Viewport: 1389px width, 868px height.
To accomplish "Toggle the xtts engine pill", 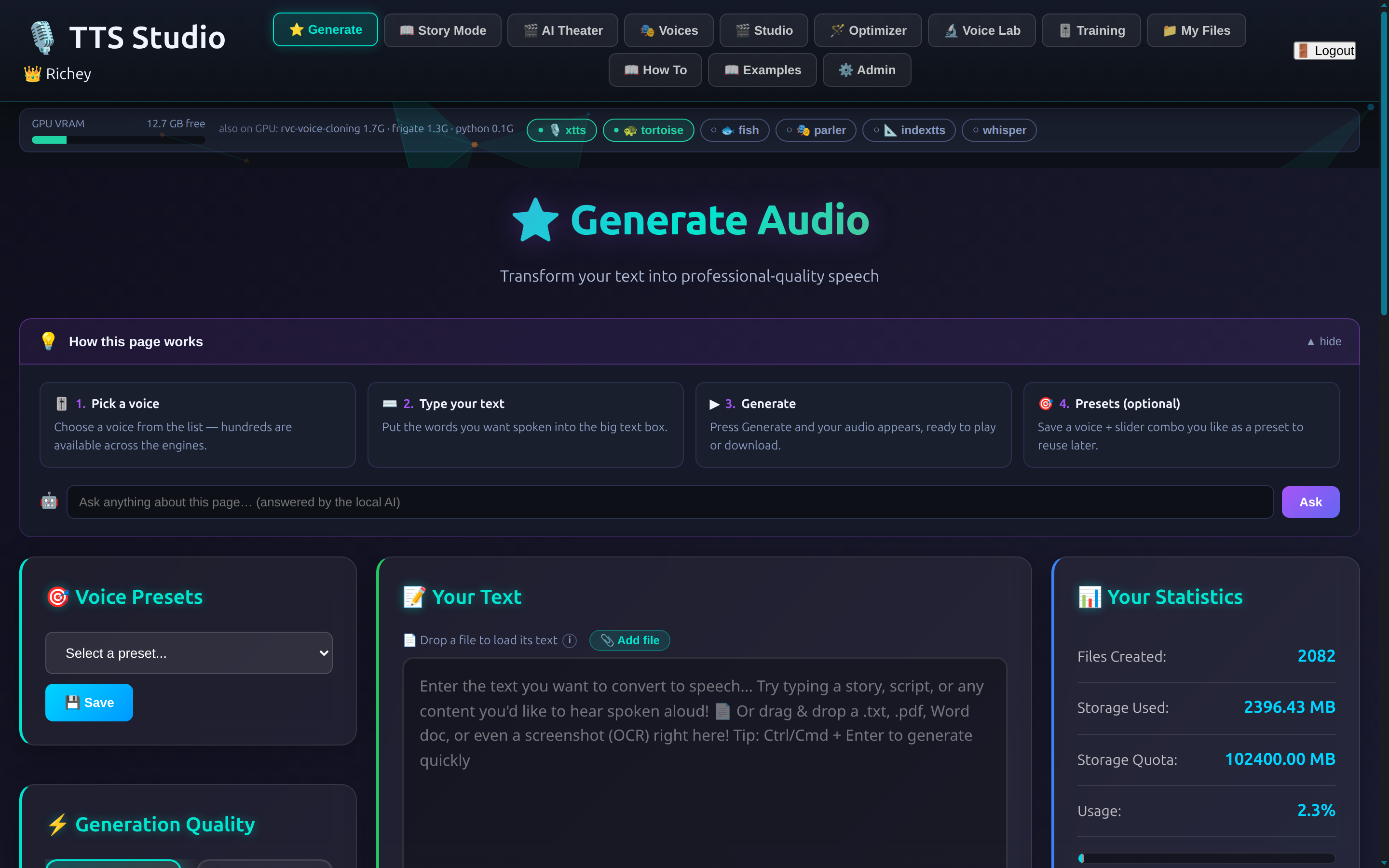I will tap(561, 130).
